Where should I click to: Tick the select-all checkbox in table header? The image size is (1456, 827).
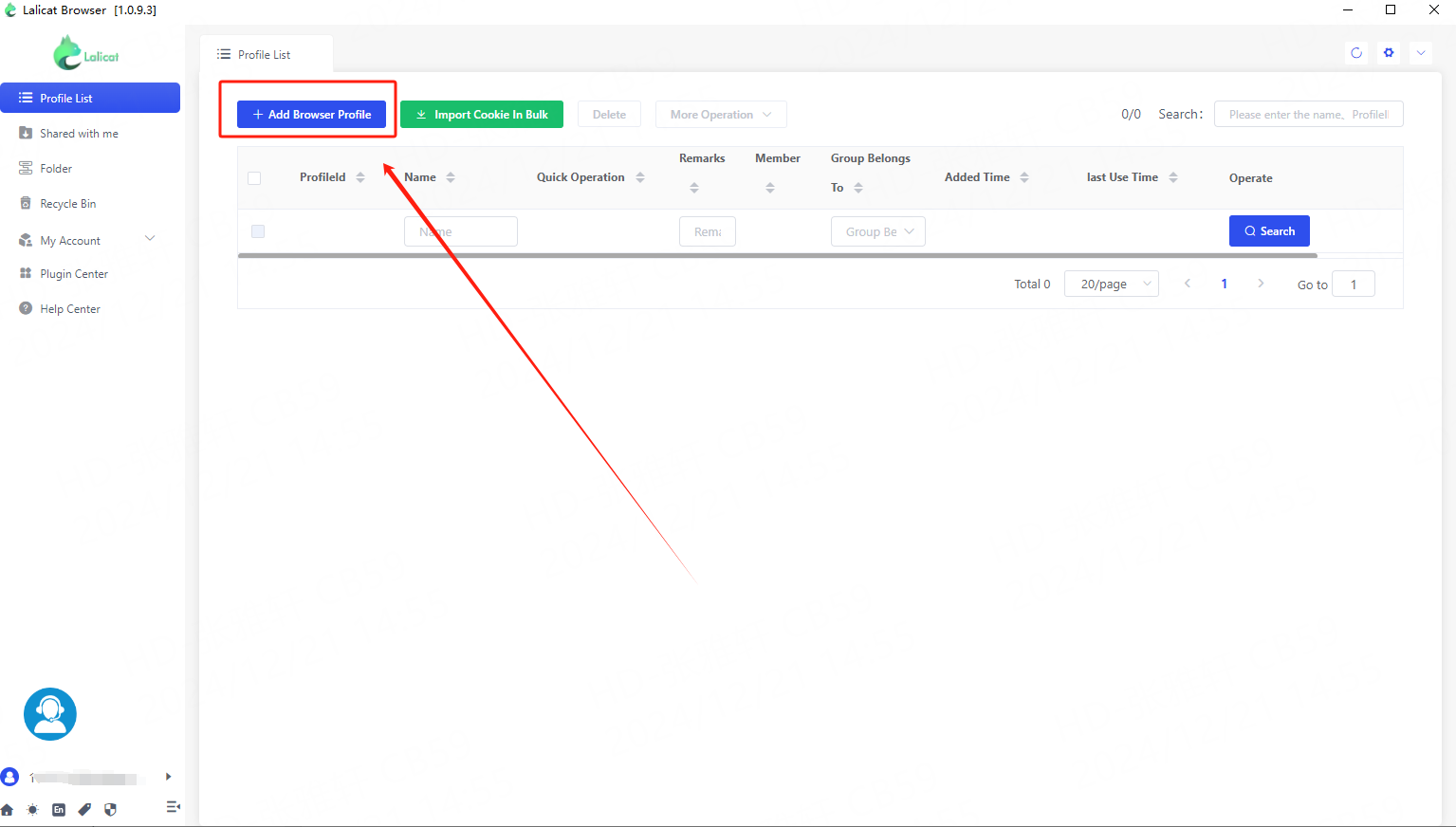pos(254,178)
